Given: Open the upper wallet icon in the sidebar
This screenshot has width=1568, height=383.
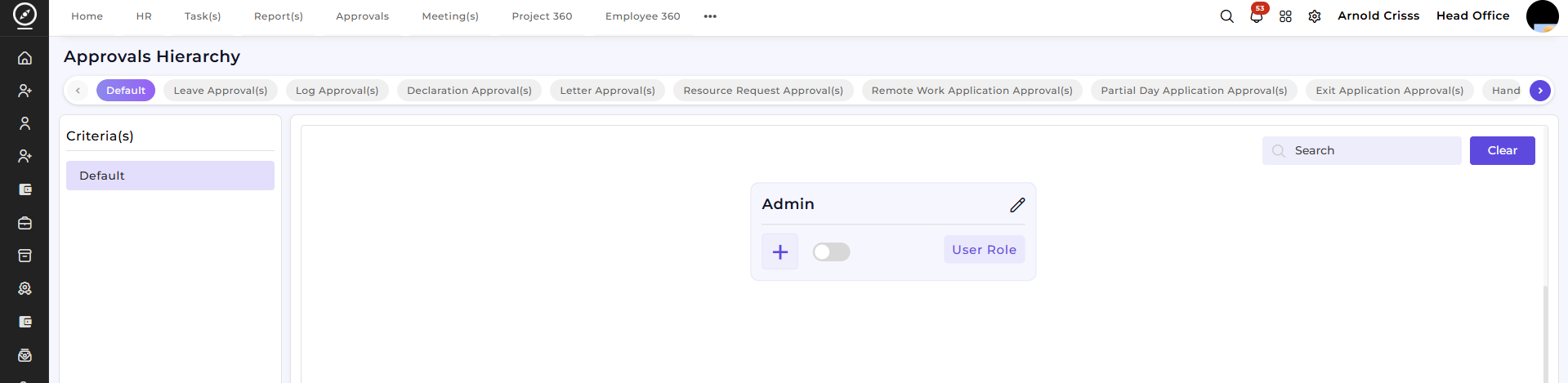Looking at the screenshot, I should point(25,189).
